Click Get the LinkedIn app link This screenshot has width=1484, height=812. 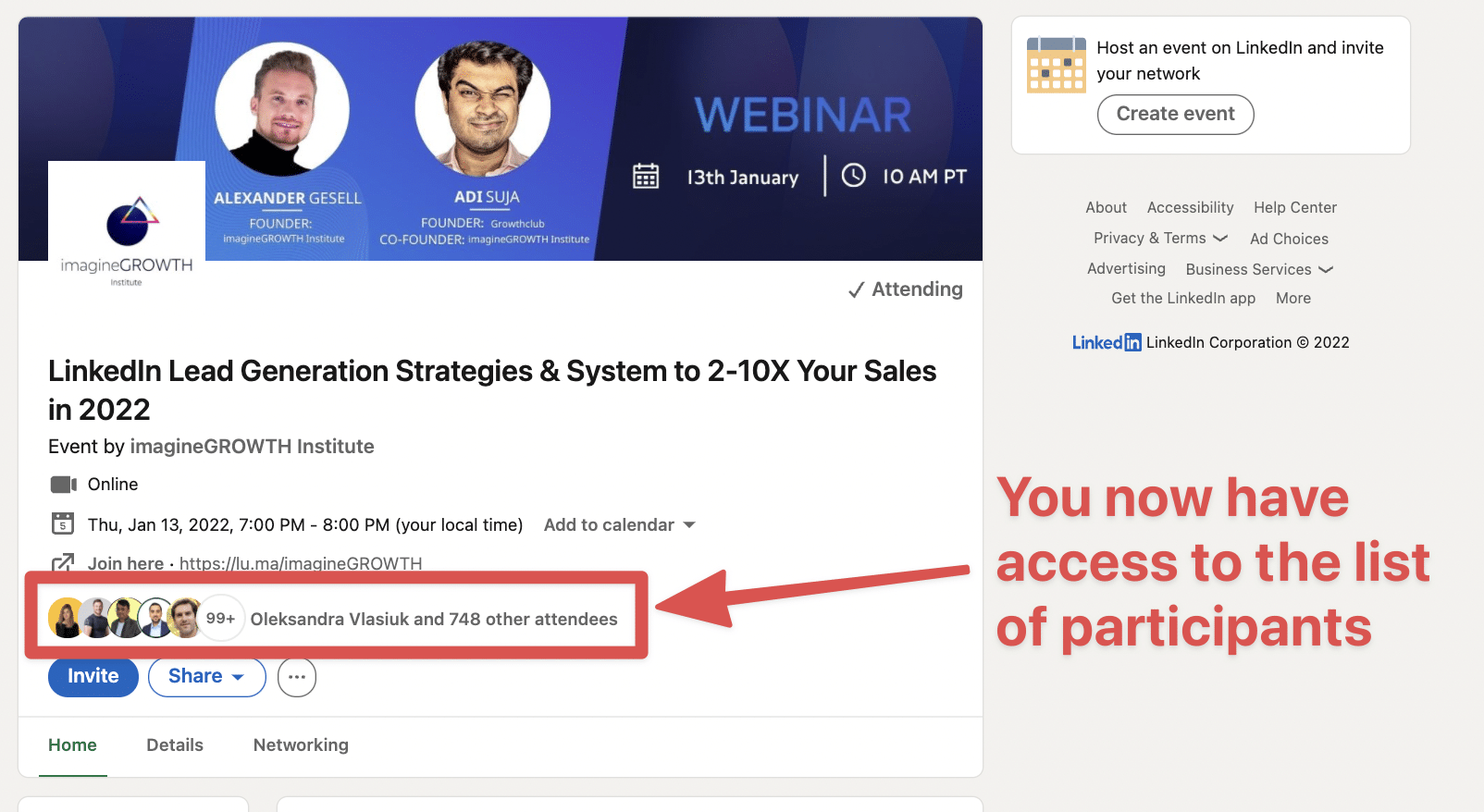tap(1183, 298)
